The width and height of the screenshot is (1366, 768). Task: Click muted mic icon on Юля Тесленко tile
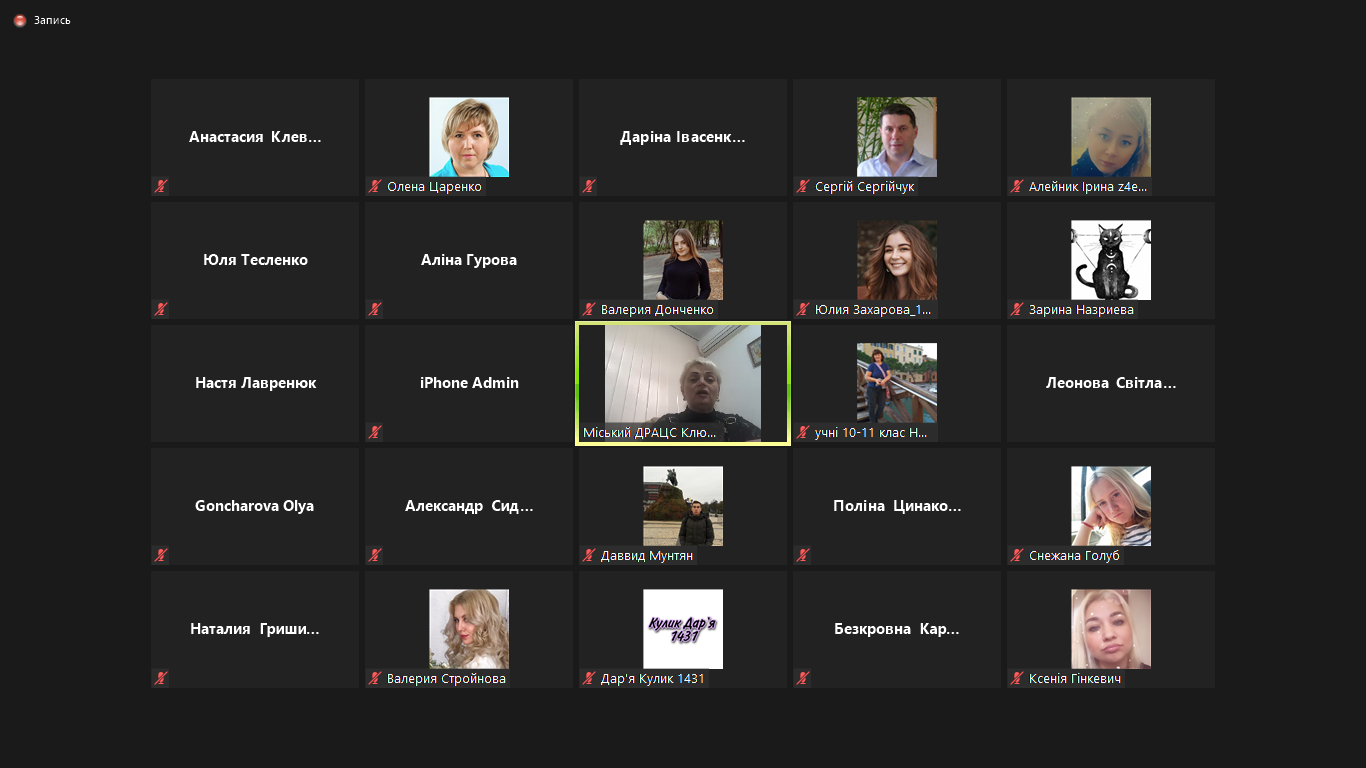[x=161, y=309]
